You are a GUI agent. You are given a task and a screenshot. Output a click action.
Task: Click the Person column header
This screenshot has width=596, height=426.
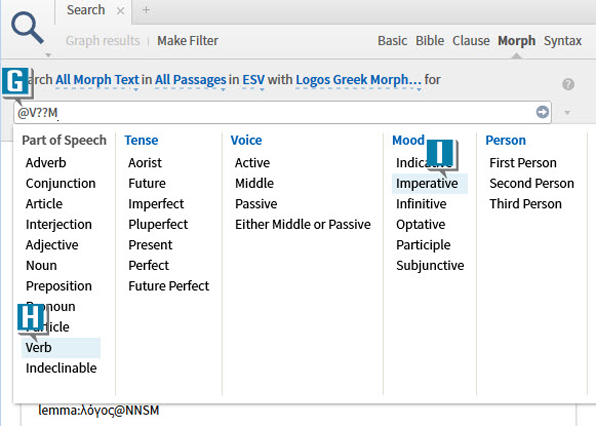(506, 140)
